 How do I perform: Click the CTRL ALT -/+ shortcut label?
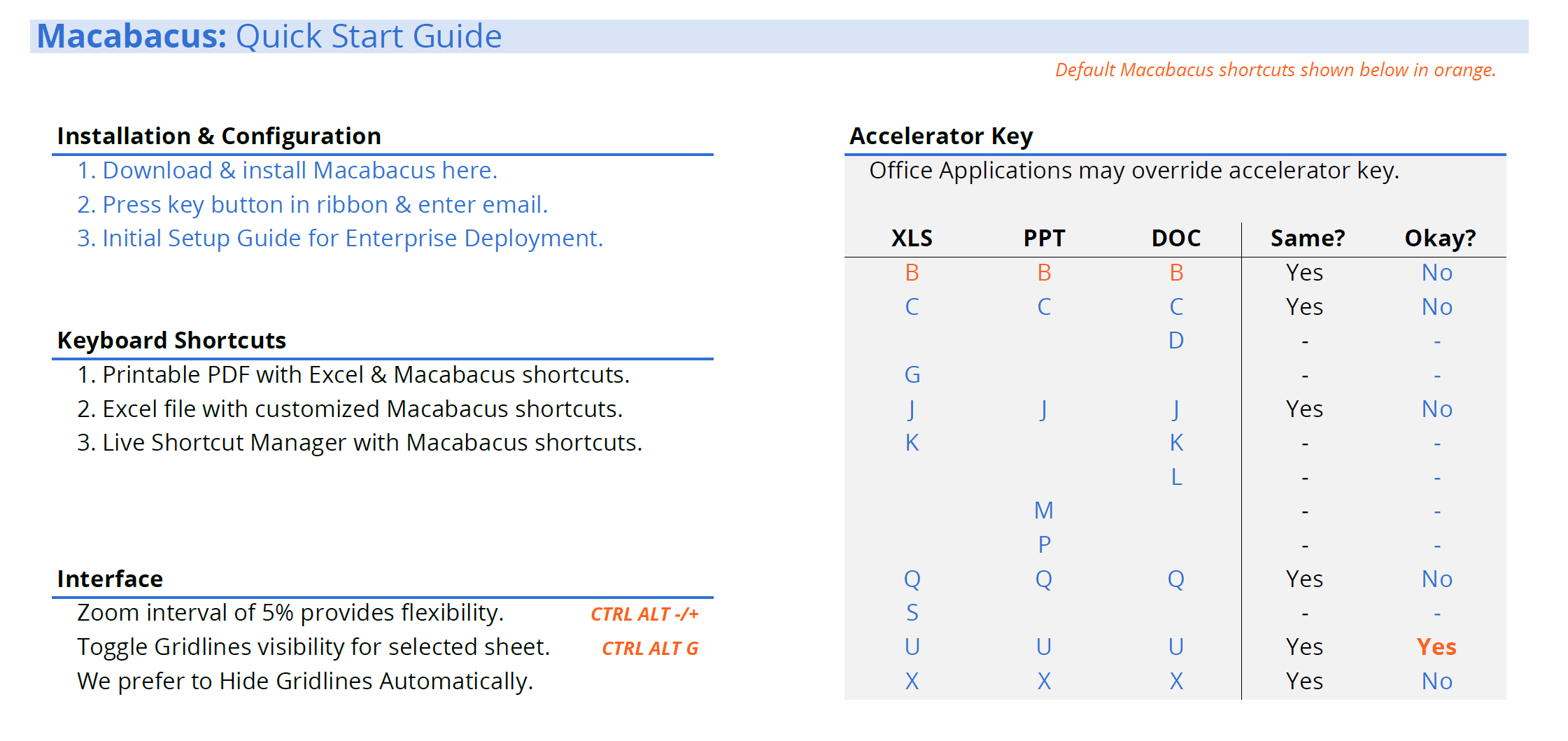pyautogui.click(x=644, y=614)
